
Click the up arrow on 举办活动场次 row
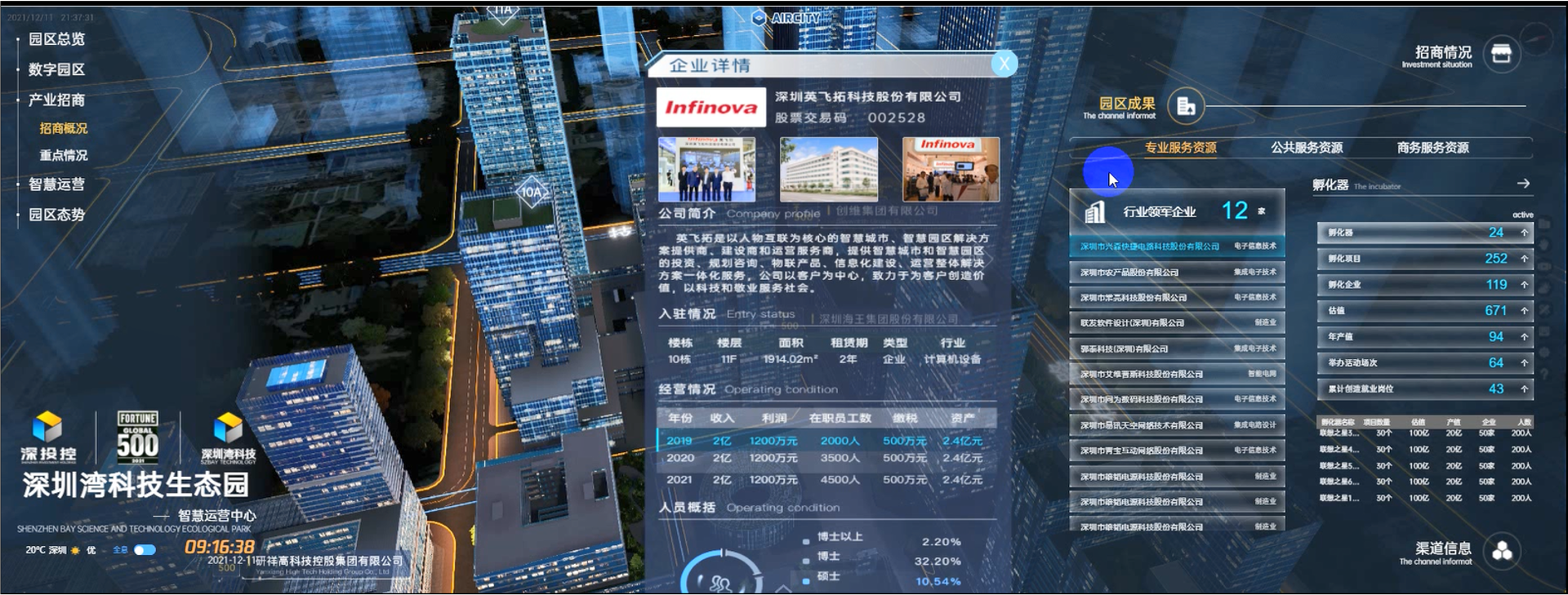pyautogui.click(x=1524, y=363)
